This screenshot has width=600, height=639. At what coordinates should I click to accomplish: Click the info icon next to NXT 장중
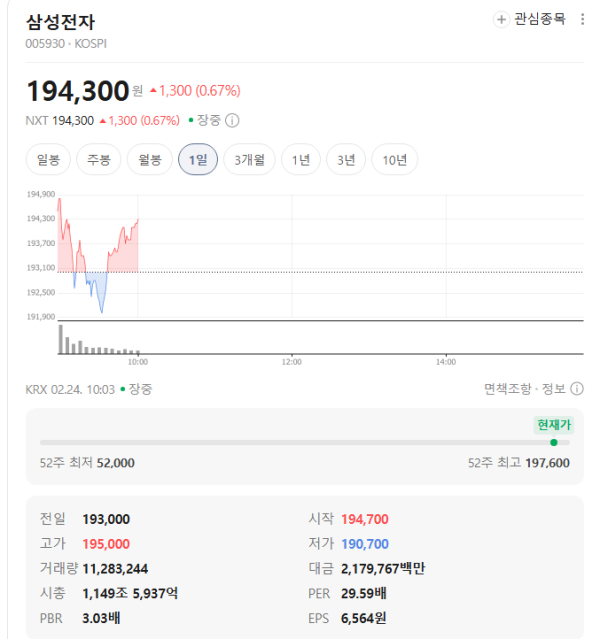click(232, 121)
